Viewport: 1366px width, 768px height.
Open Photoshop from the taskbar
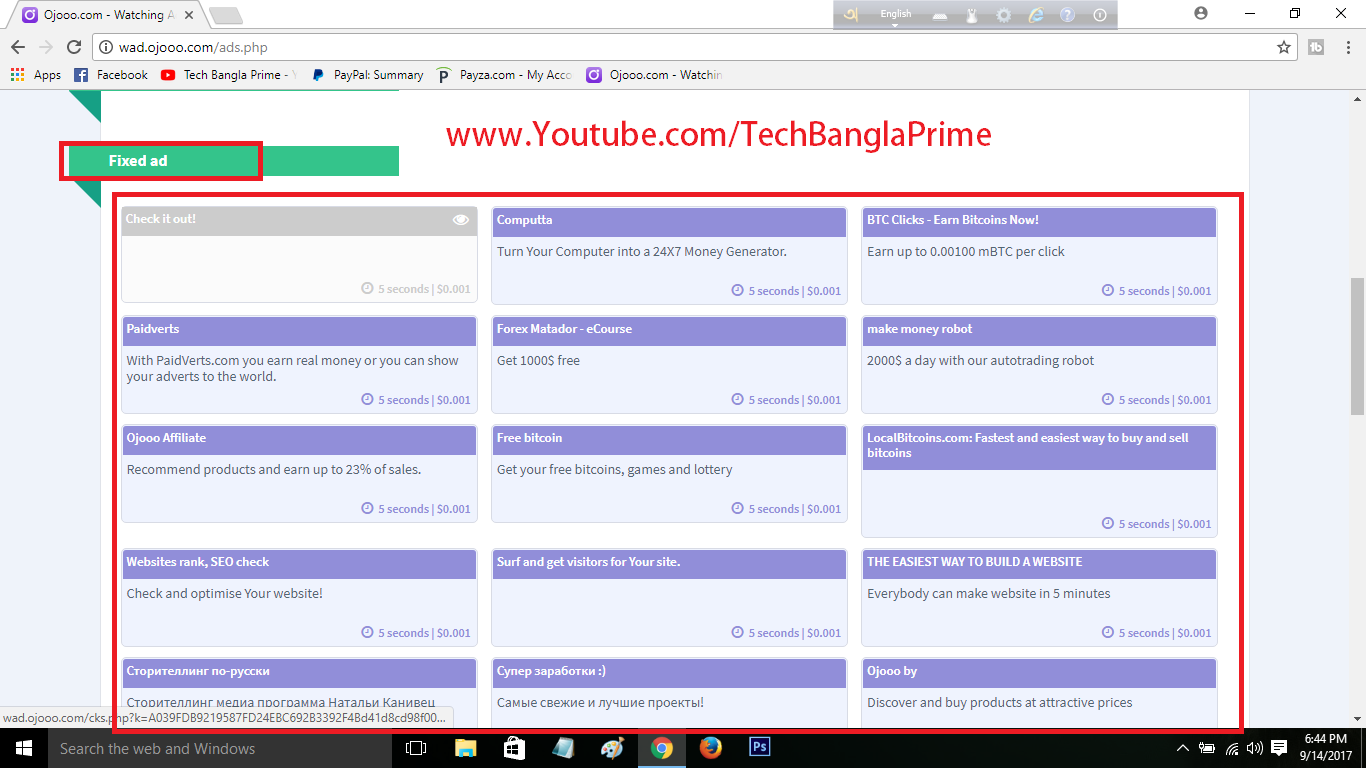point(759,748)
